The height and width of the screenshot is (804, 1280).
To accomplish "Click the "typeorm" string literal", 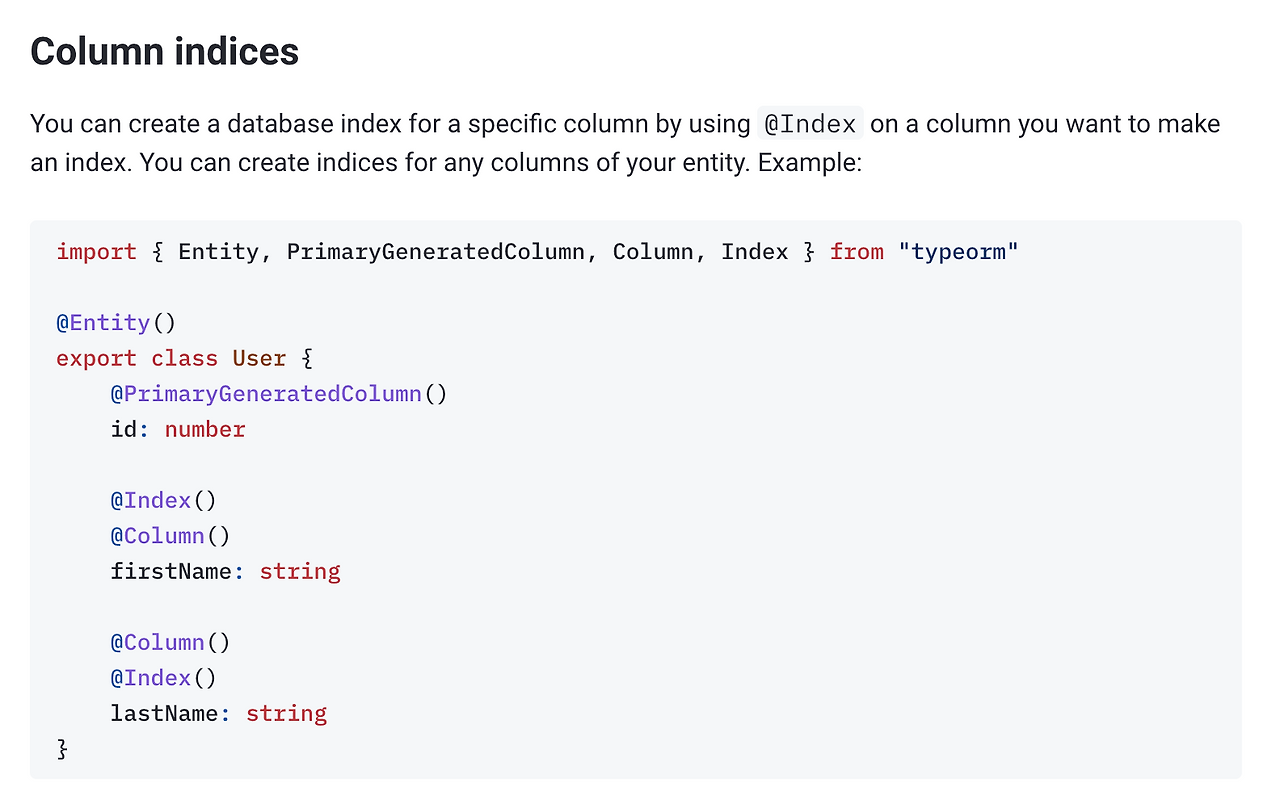I will point(958,252).
